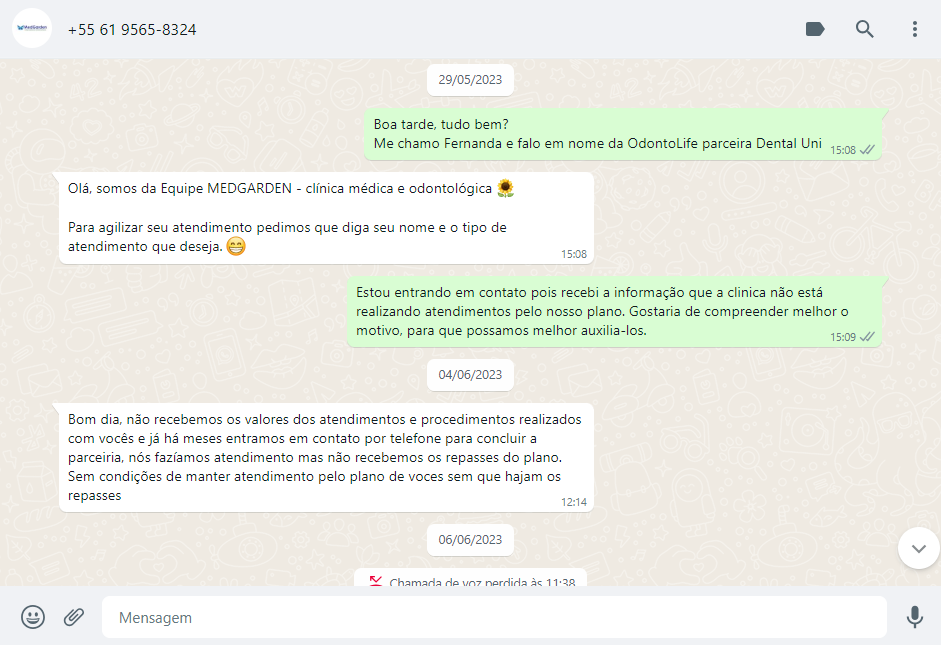Jump to latest messages with down chevron
The image size is (941, 645).
[918, 548]
